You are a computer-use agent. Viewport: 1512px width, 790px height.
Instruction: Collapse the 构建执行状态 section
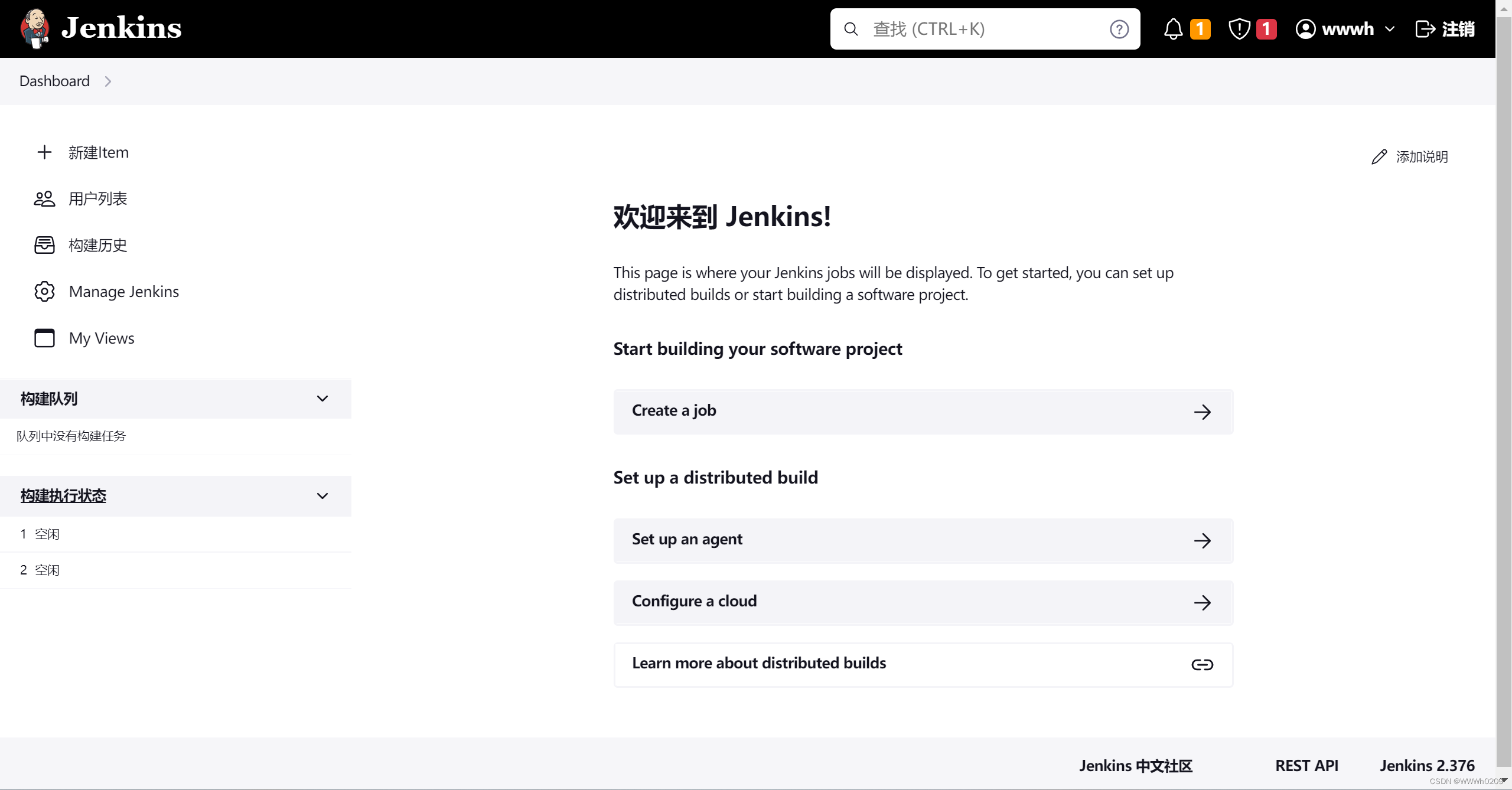[x=323, y=495]
